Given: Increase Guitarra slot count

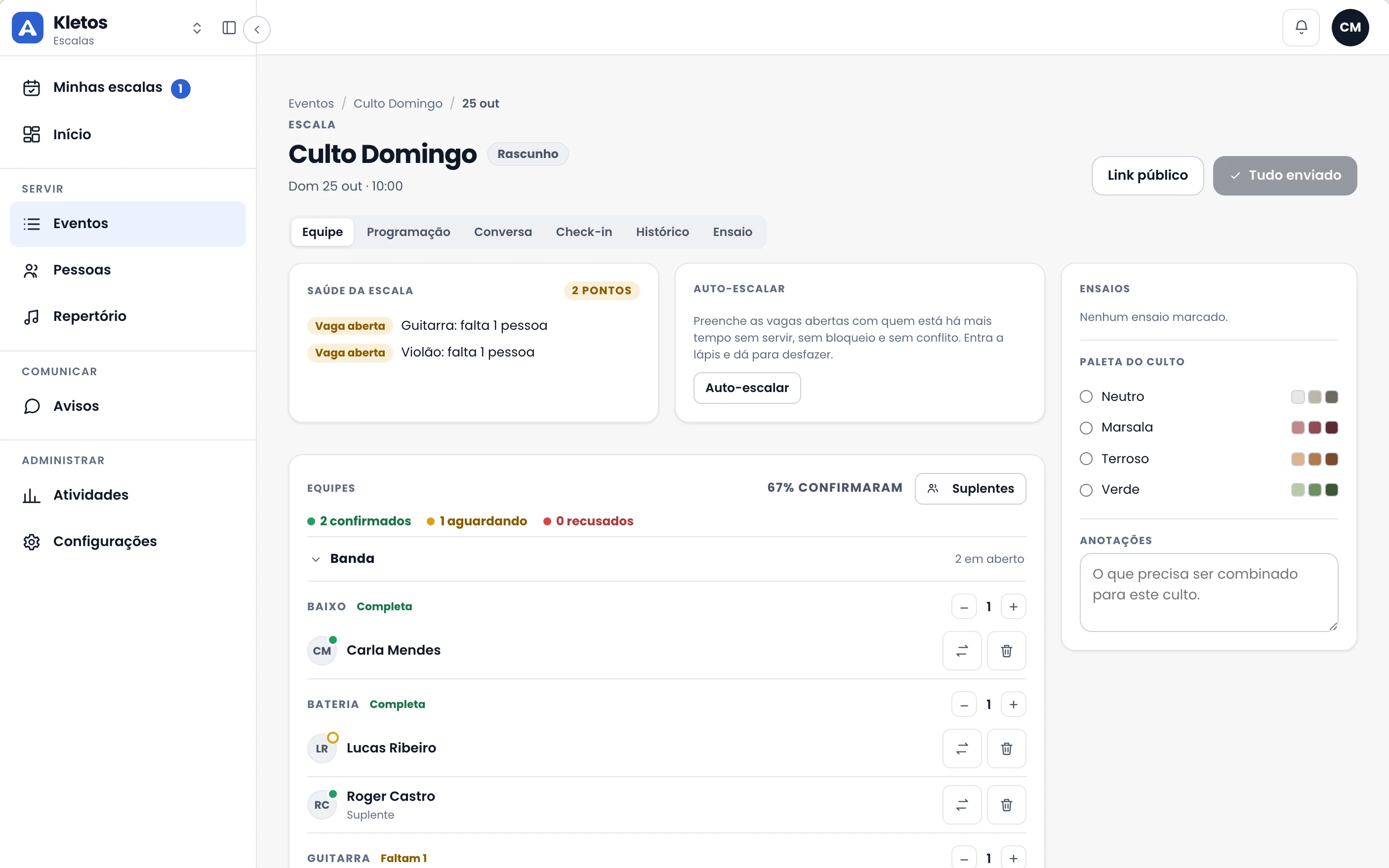Looking at the screenshot, I should pyautogui.click(x=1014, y=858).
